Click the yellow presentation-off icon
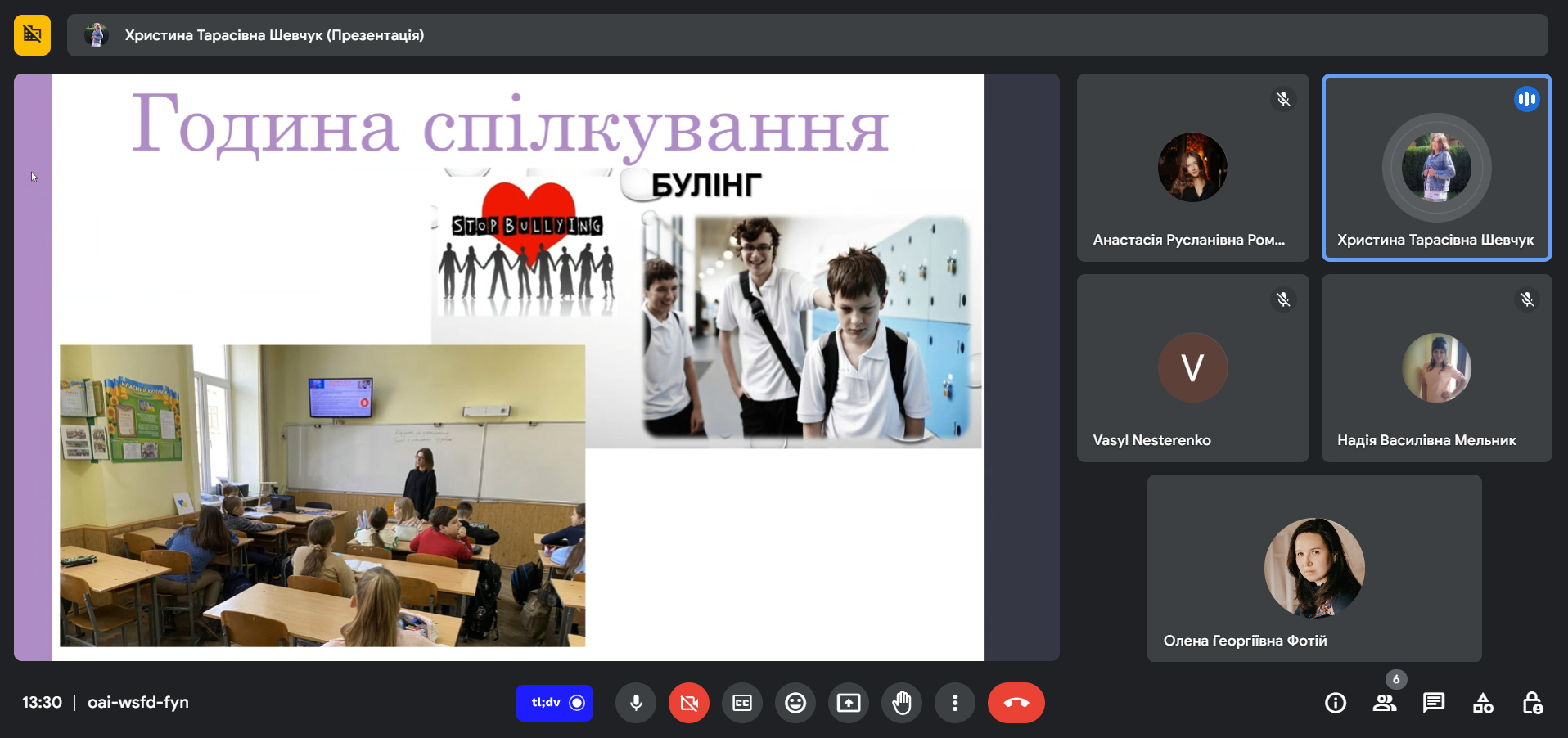1568x738 pixels. coord(32,35)
